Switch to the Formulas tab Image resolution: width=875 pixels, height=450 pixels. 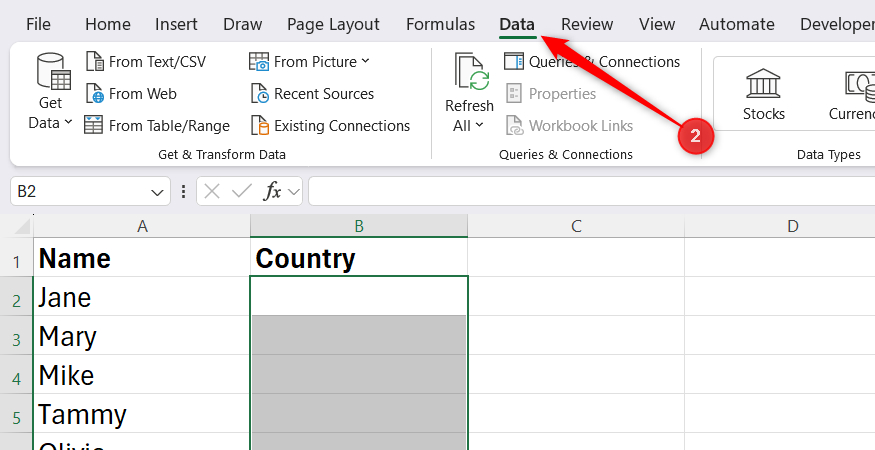[440, 24]
